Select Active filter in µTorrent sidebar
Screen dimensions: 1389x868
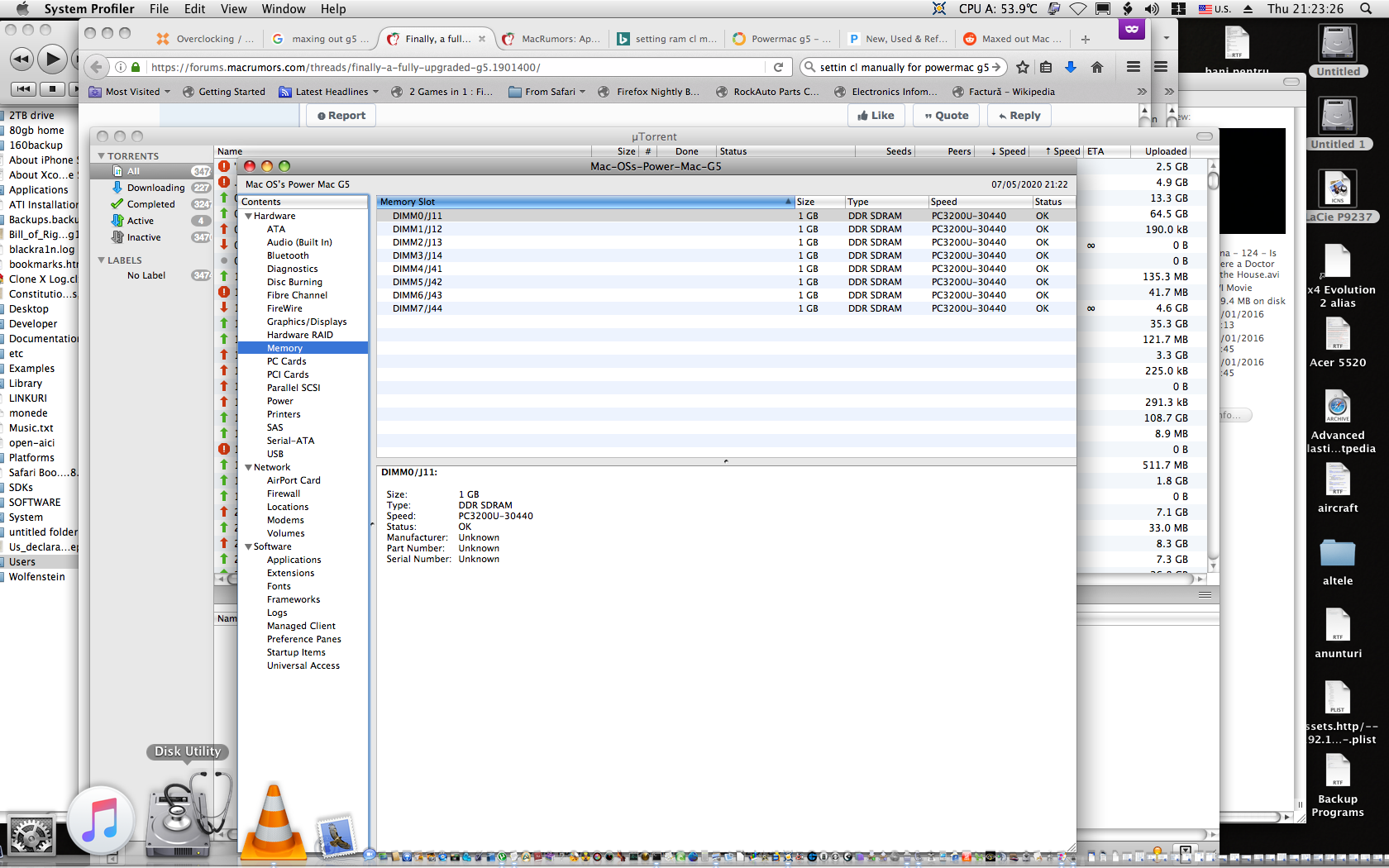pos(150,221)
